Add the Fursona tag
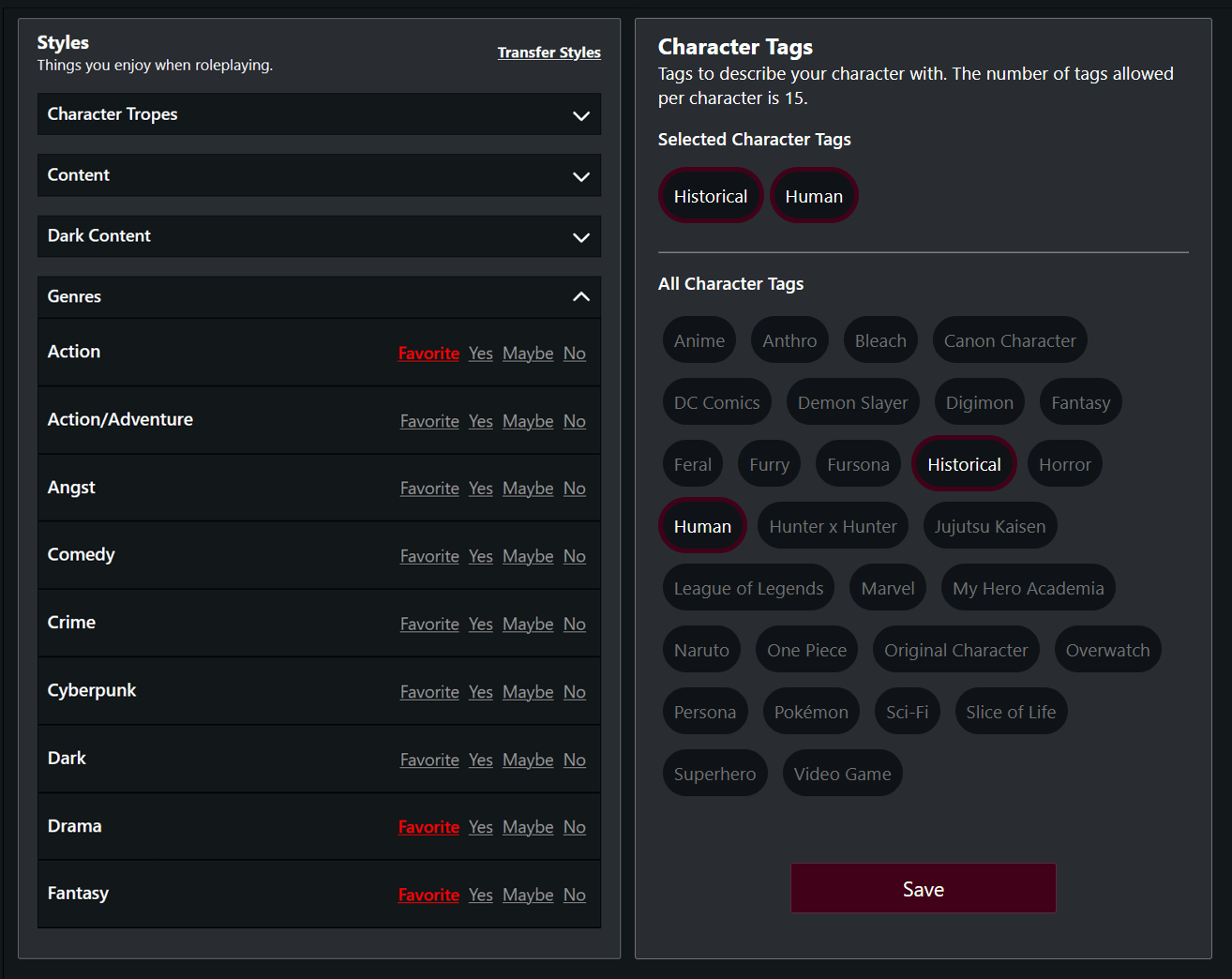 click(858, 464)
